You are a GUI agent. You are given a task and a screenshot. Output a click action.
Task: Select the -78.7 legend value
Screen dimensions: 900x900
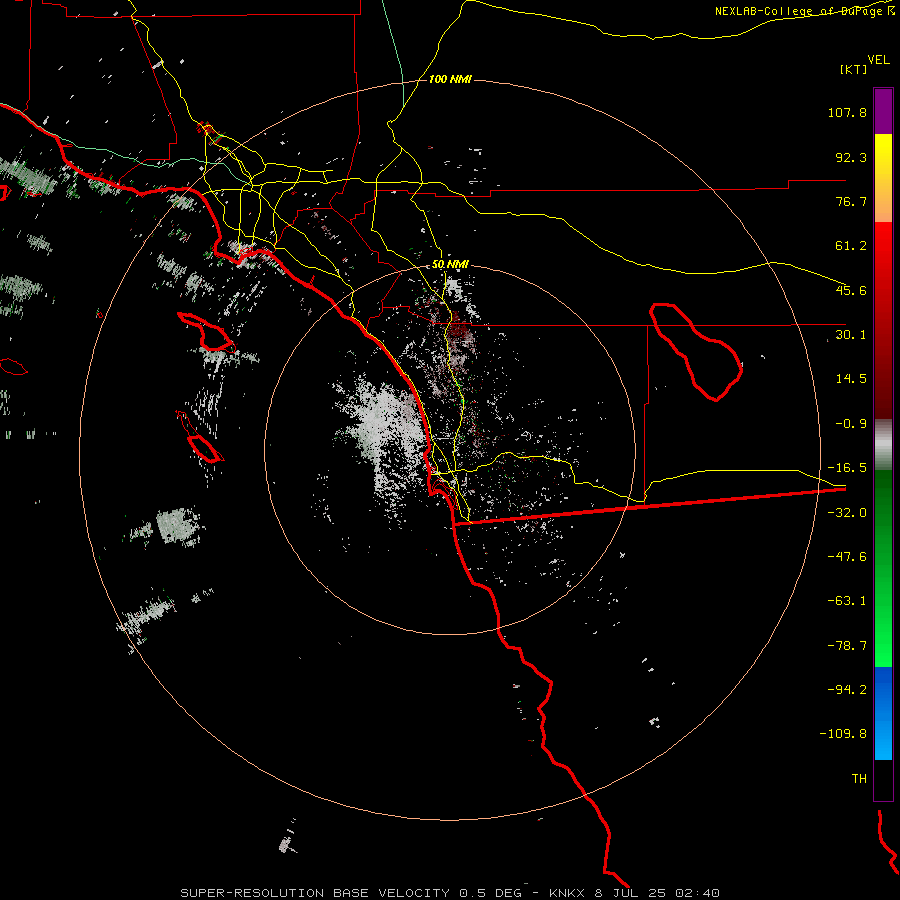(847, 645)
